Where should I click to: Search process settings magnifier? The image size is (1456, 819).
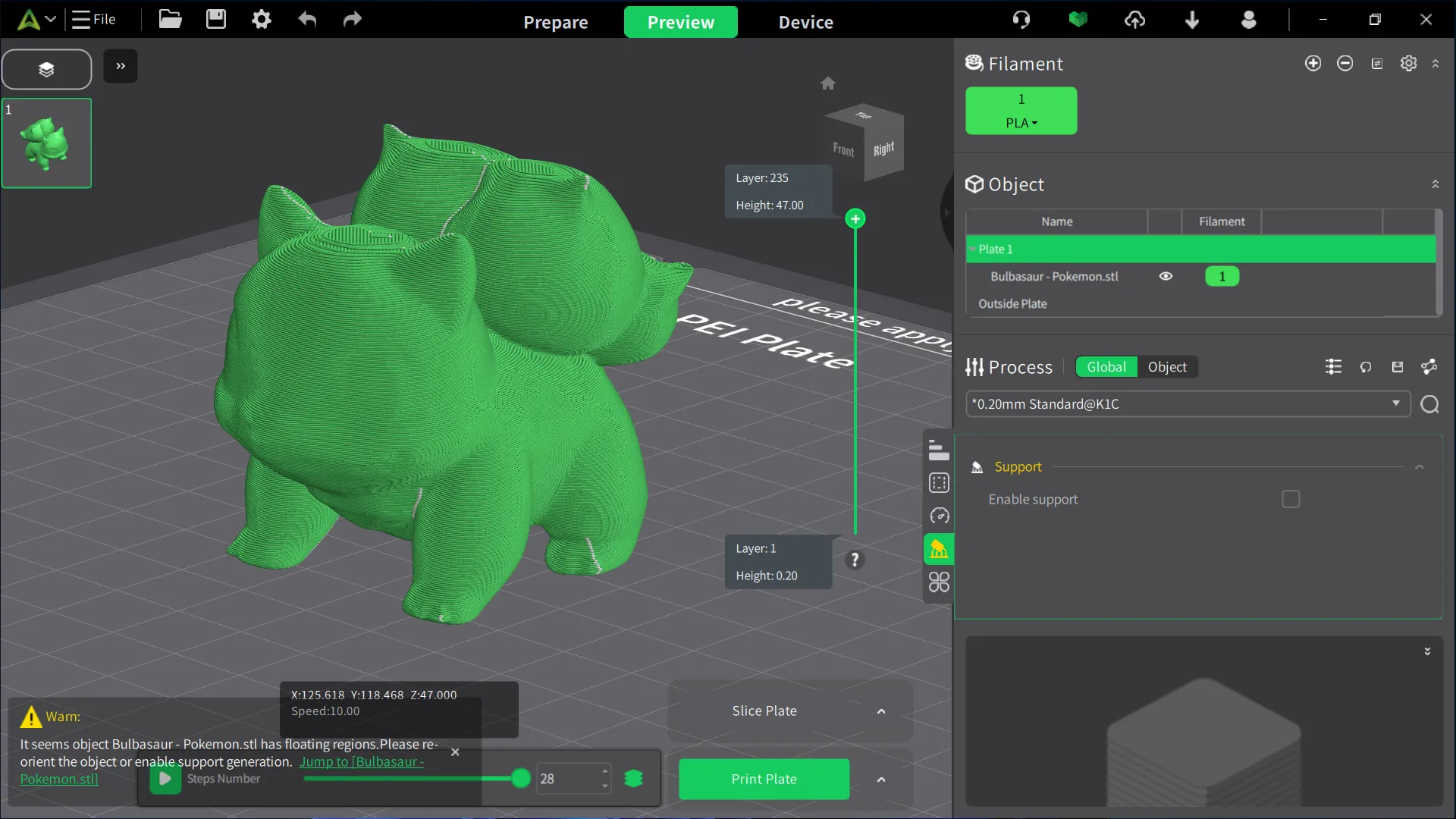[x=1429, y=405]
